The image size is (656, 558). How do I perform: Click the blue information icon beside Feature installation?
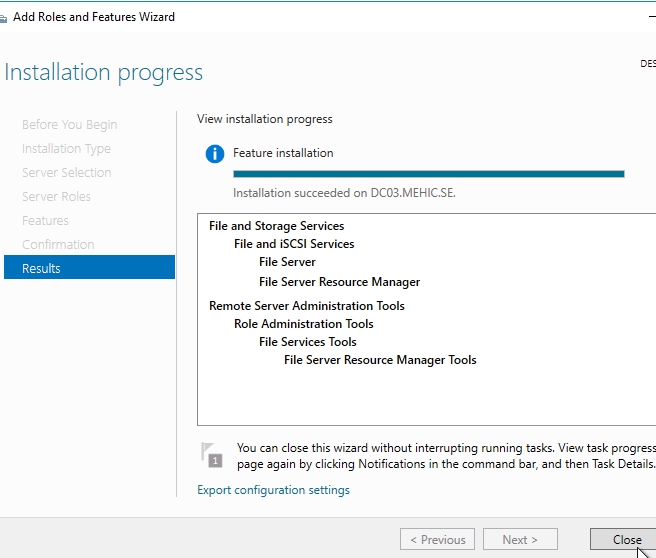click(214, 154)
